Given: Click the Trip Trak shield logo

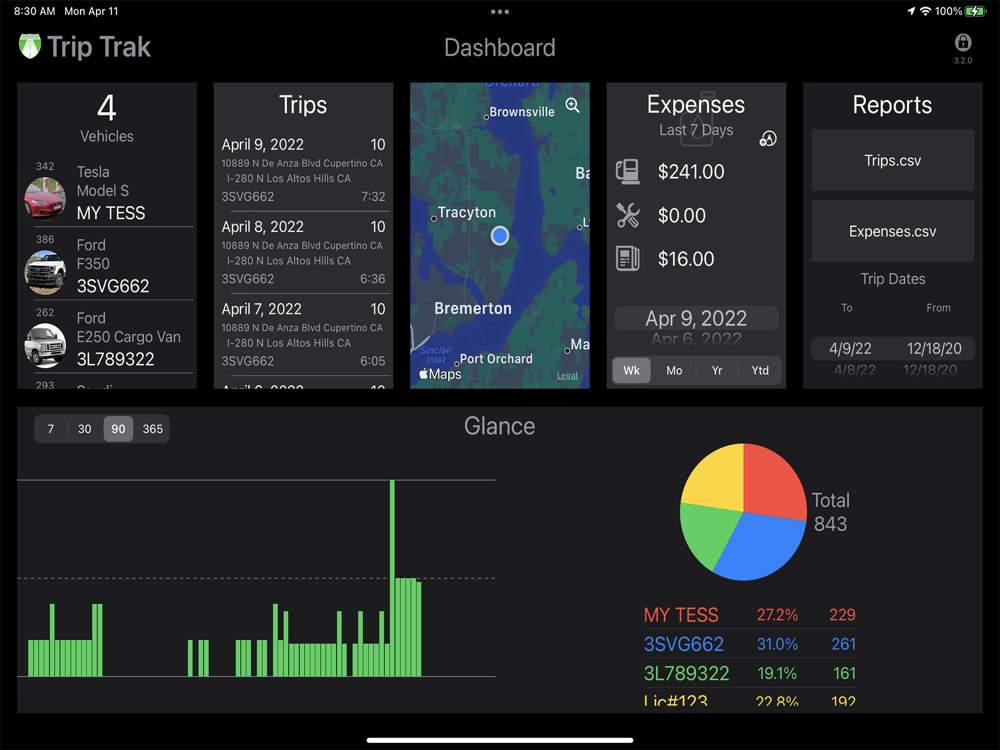Looking at the screenshot, I should (29, 46).
